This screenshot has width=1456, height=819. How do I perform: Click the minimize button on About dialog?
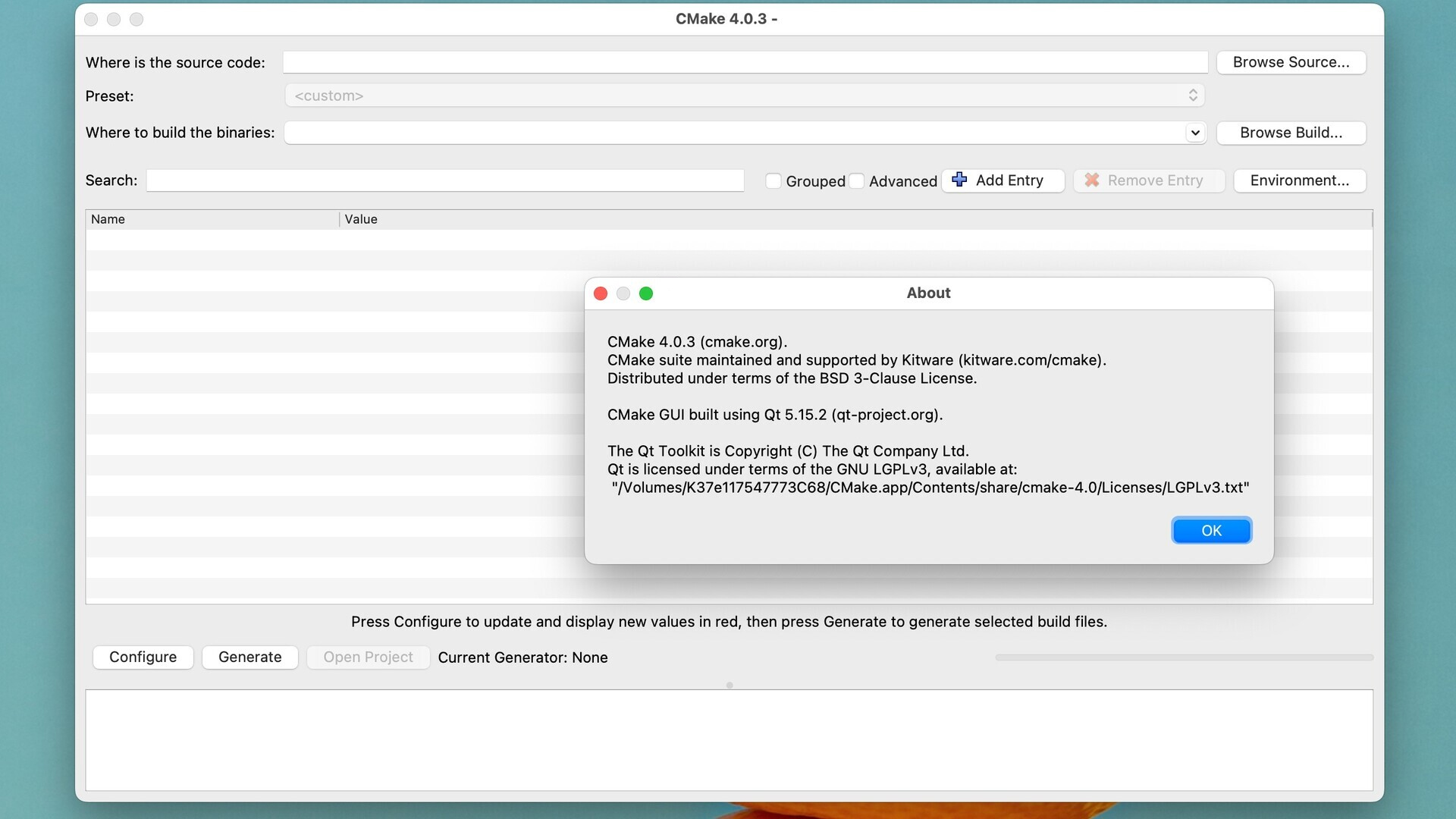(623, 293)
